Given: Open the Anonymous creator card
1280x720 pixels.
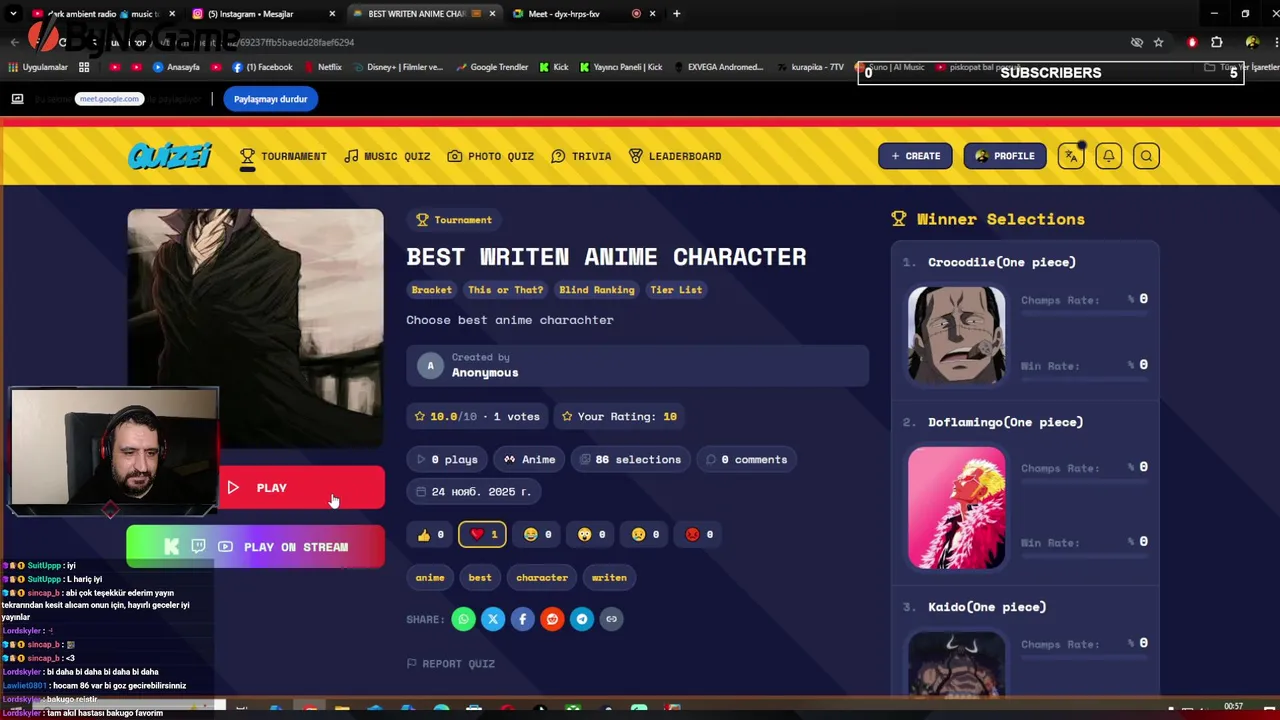Looking at the screenshot, I should (x=637, y=365).
